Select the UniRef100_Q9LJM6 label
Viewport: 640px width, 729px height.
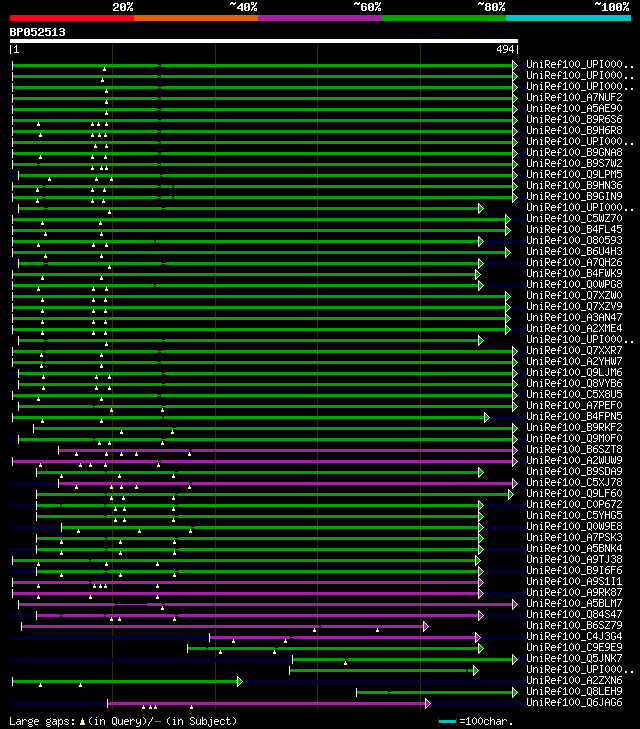574,372
